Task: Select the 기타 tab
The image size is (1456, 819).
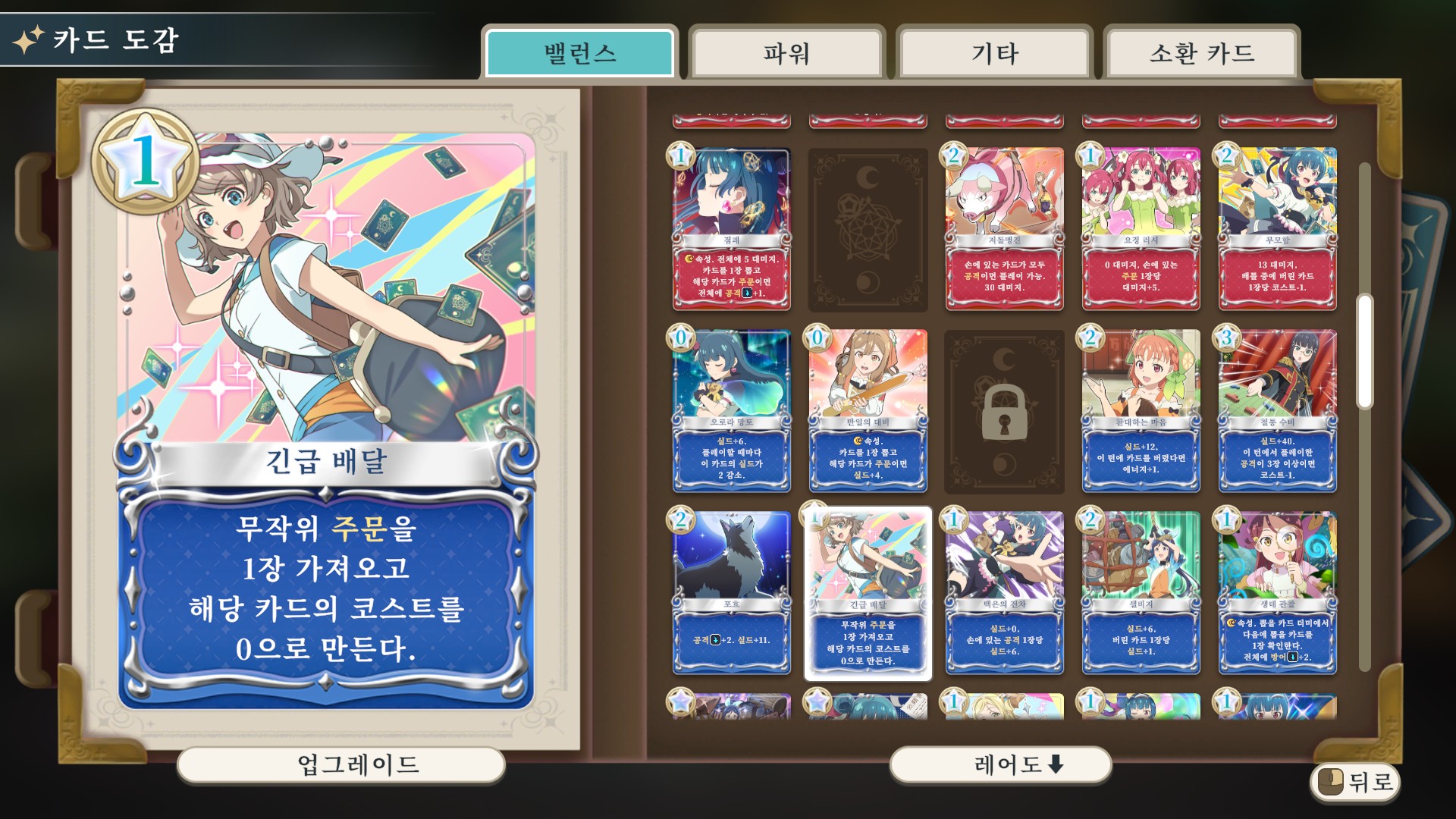Action: [x=994, y=53]
